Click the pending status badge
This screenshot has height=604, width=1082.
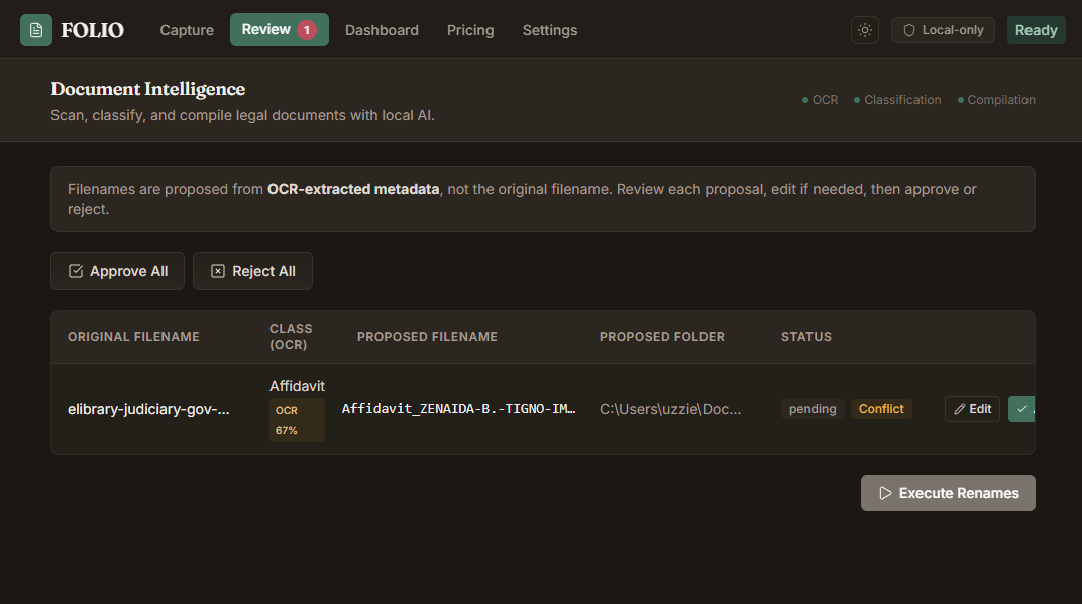point(812,409)
